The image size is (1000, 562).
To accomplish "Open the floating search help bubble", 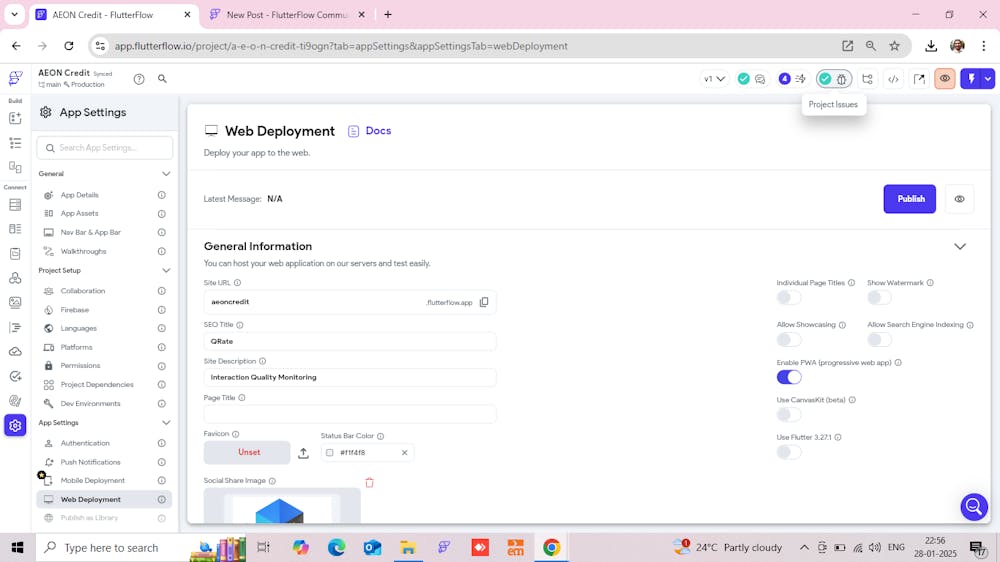I will (x=974, y=507).
